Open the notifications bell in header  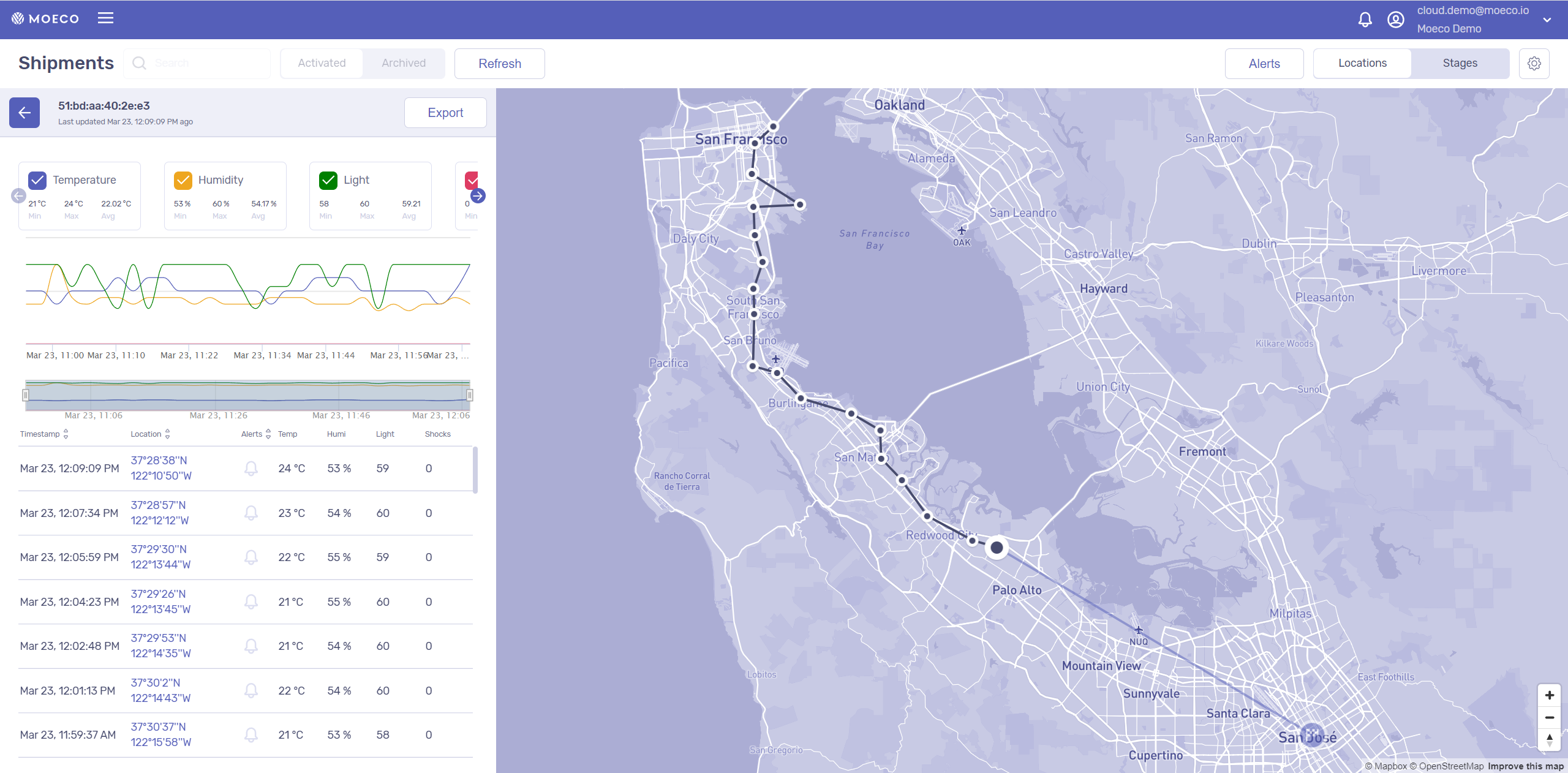coord(1365,20)
